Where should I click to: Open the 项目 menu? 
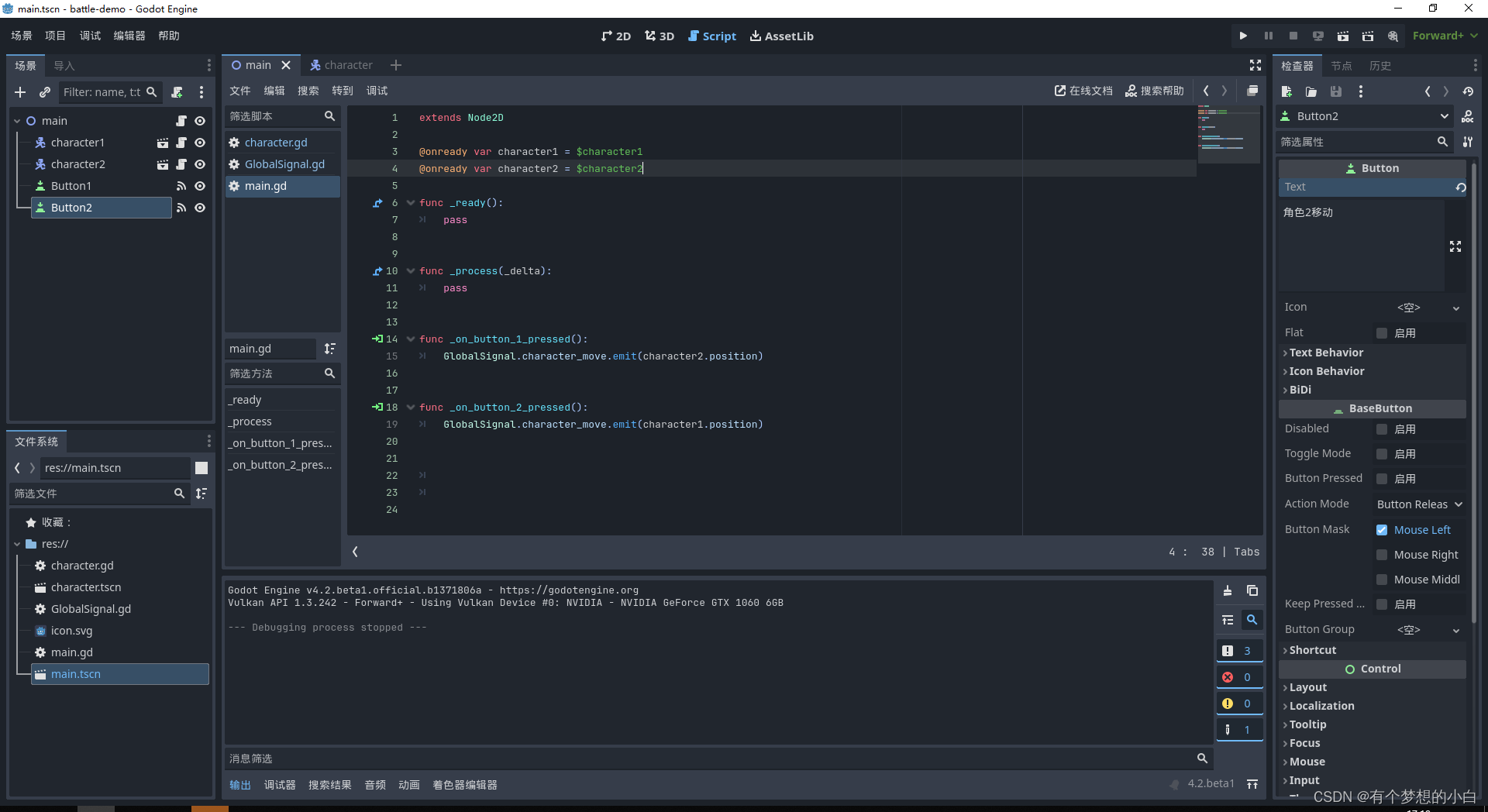point(56,36)
